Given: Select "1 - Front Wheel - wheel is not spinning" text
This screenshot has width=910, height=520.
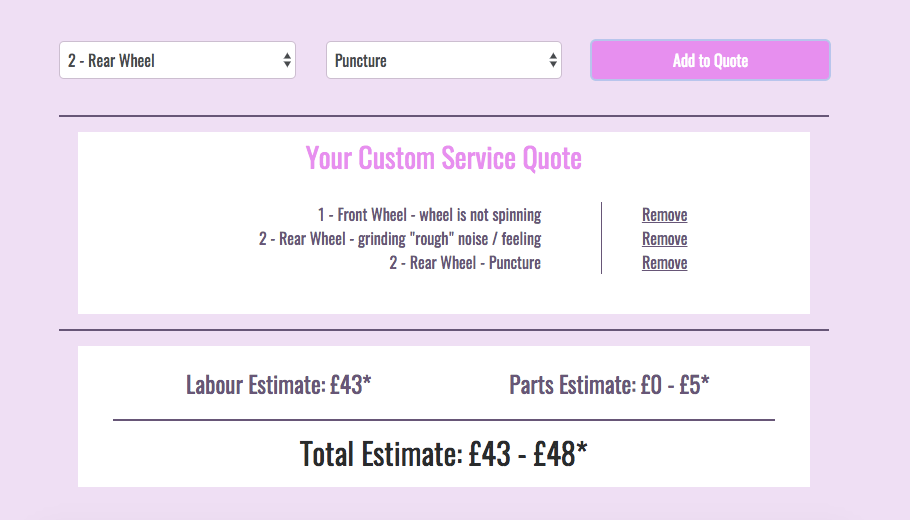Looking at the screenshot, I should (429, 215).
